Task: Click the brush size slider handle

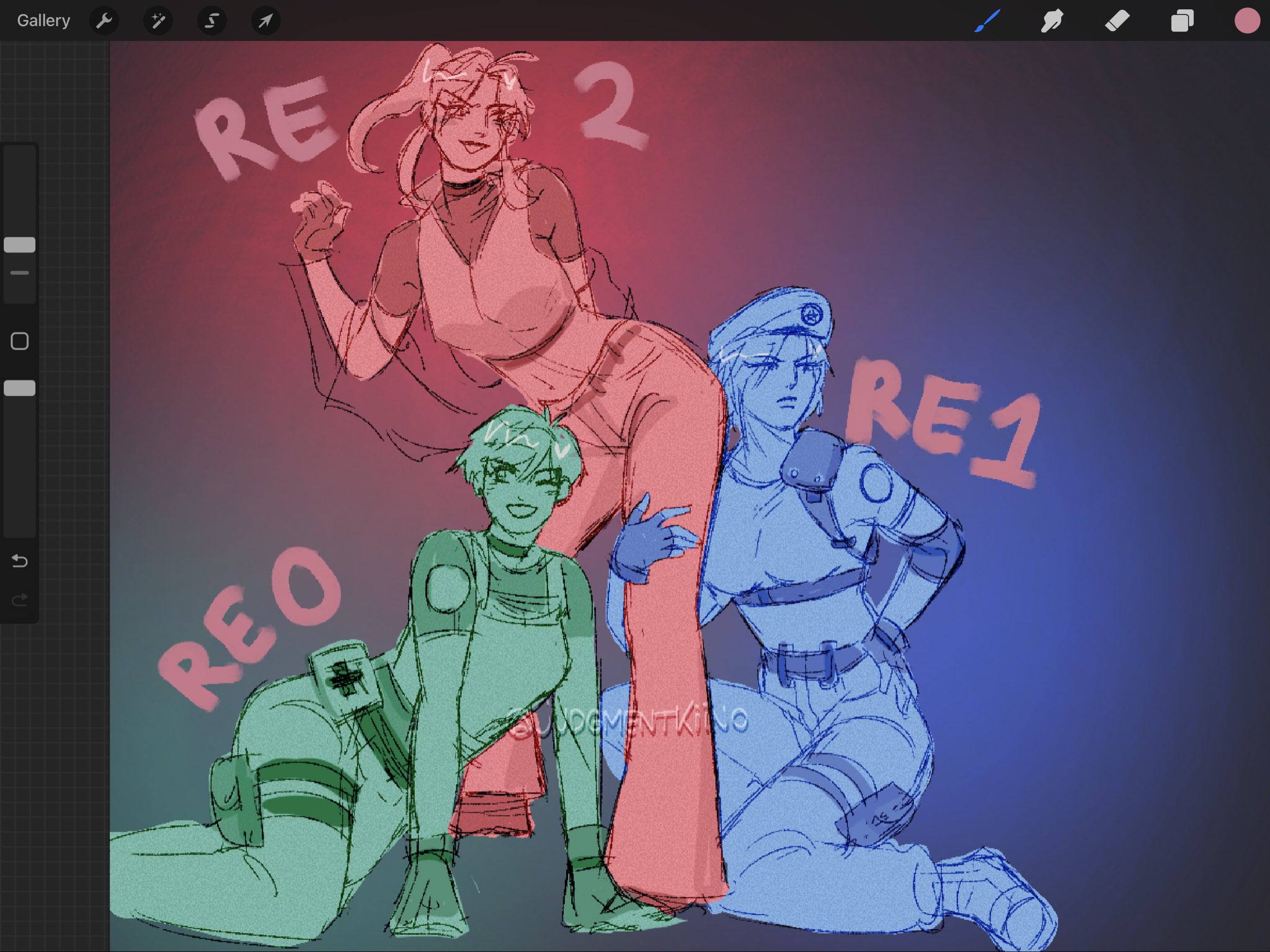Action: coord(20,245)
